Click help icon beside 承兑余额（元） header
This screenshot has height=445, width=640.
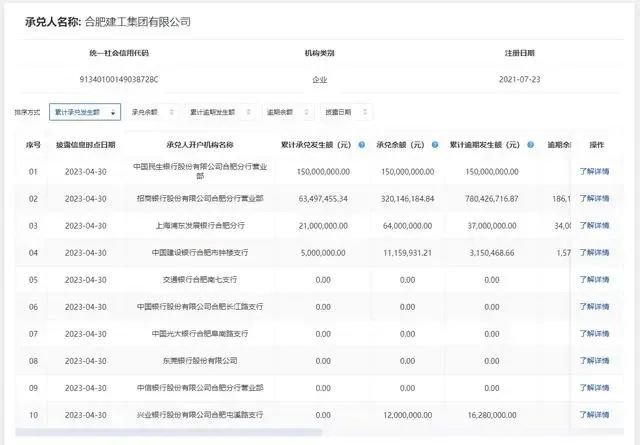[435, 145]
